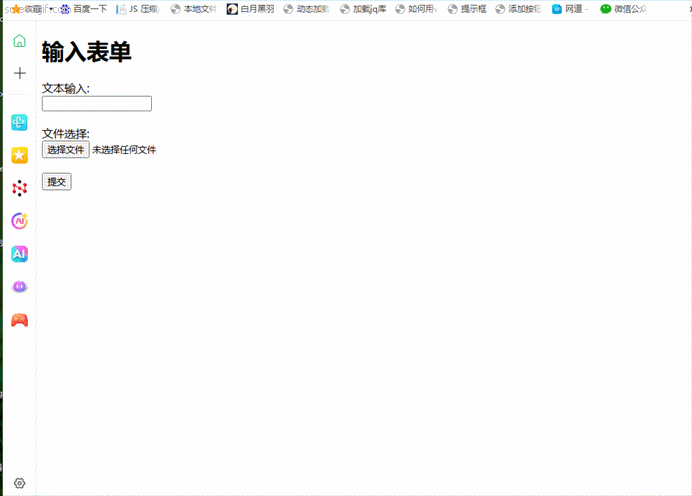Open the teal cross-shaped sidebar app
The image size is (692, 496).
pyautogui.click(x=19, y=122)
